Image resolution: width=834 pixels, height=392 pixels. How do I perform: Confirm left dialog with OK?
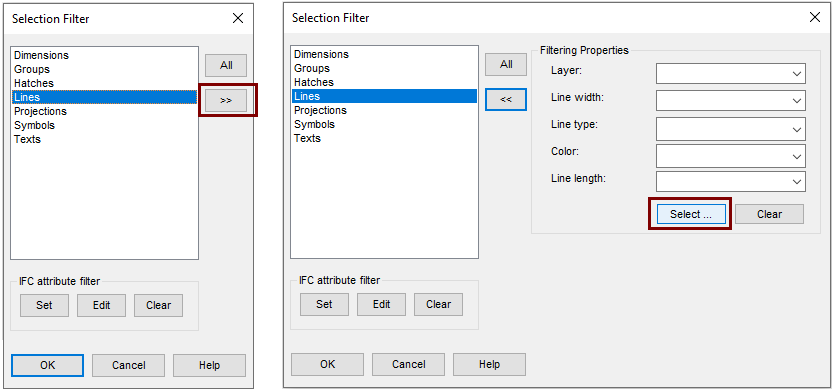click(x=47, y=365)
